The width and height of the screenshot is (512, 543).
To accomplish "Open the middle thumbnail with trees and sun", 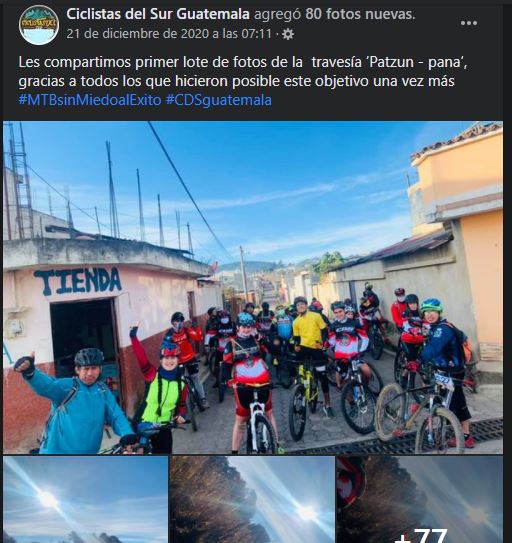I will click(252, 499).
